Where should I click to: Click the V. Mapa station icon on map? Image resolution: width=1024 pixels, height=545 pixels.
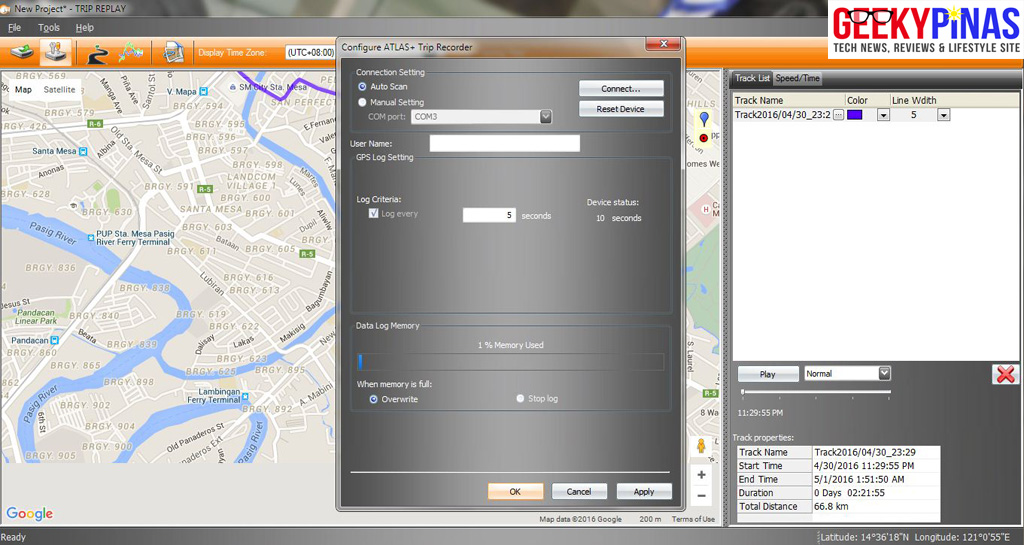click(203, 91)
